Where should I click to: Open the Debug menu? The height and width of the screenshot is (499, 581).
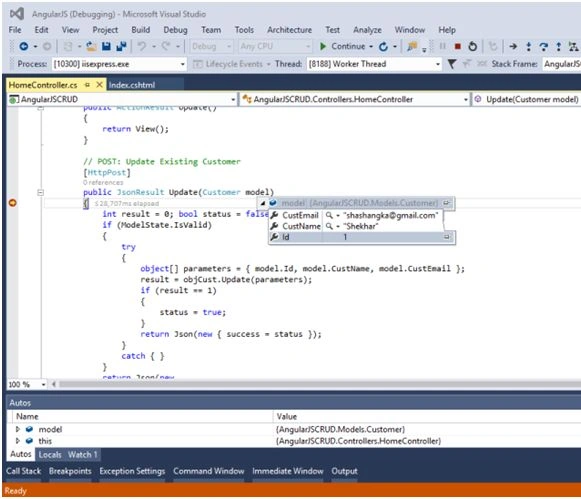(x=175, y=30)
